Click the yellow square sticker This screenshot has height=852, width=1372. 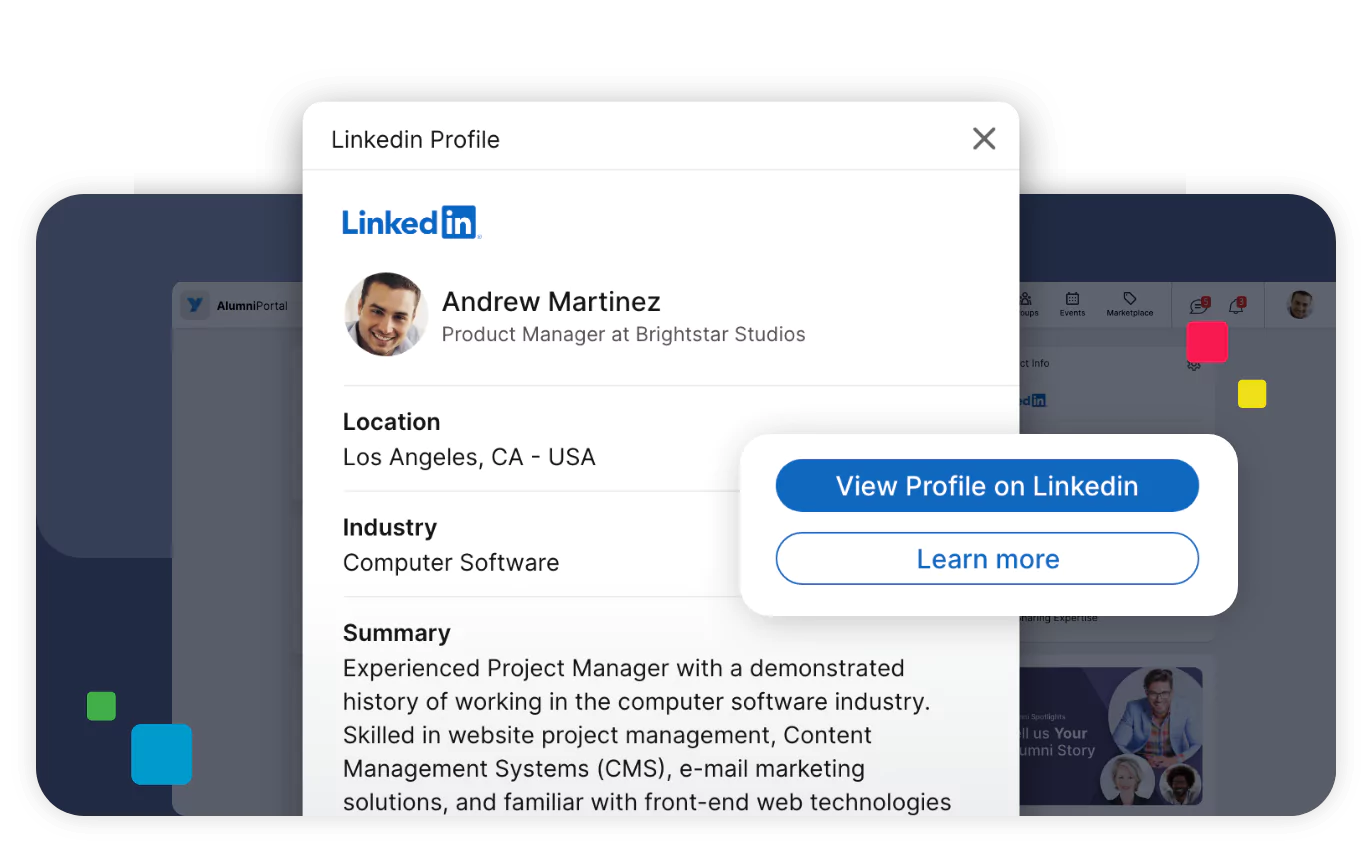click(x=1251, y=394)
